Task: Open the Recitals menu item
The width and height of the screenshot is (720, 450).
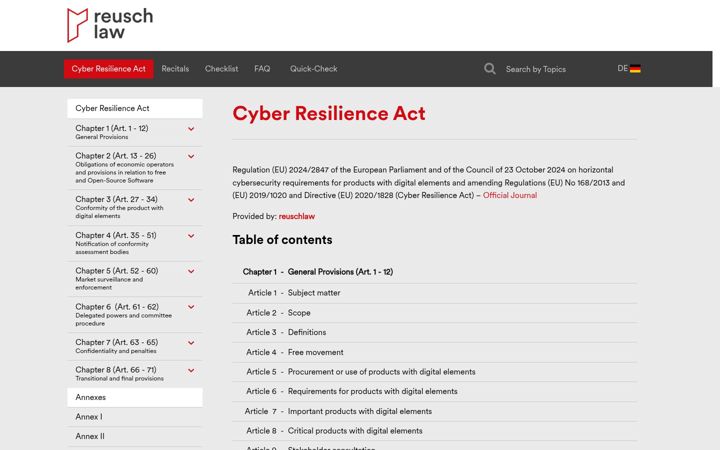Action: click(x=175, y=69)
